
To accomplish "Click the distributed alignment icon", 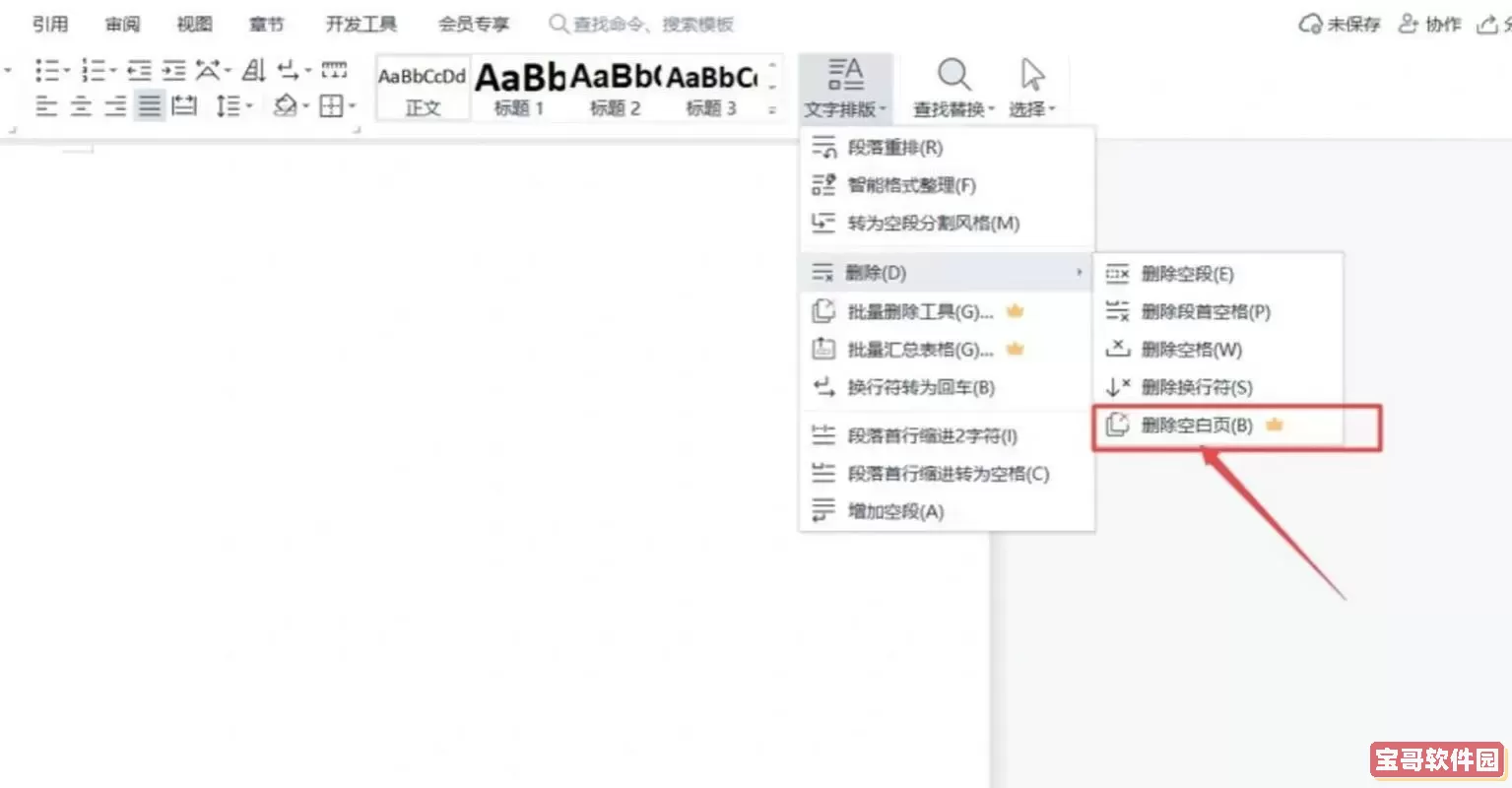I will [184, 105].
